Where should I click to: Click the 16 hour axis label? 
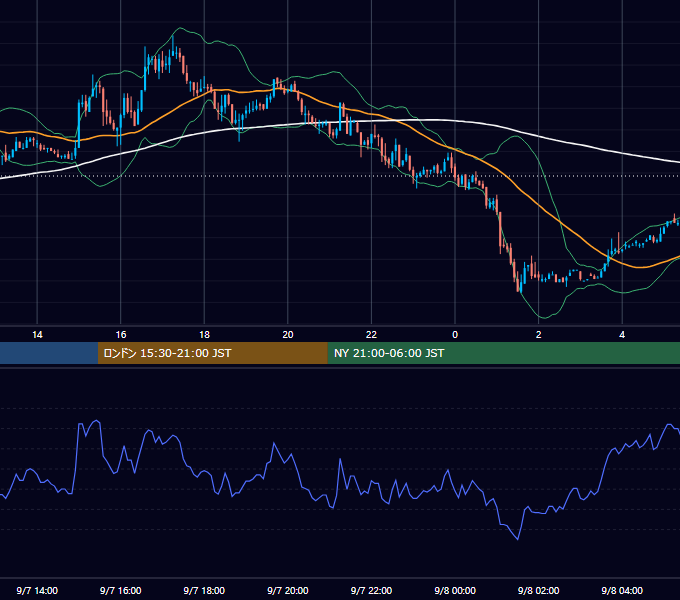[x=121, y=335]
